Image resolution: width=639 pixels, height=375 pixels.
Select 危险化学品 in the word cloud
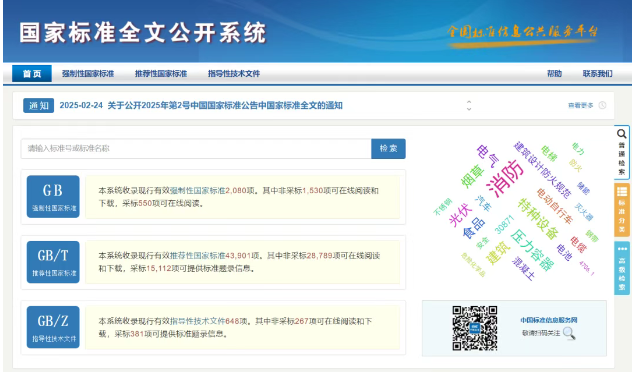pos(473,265)
